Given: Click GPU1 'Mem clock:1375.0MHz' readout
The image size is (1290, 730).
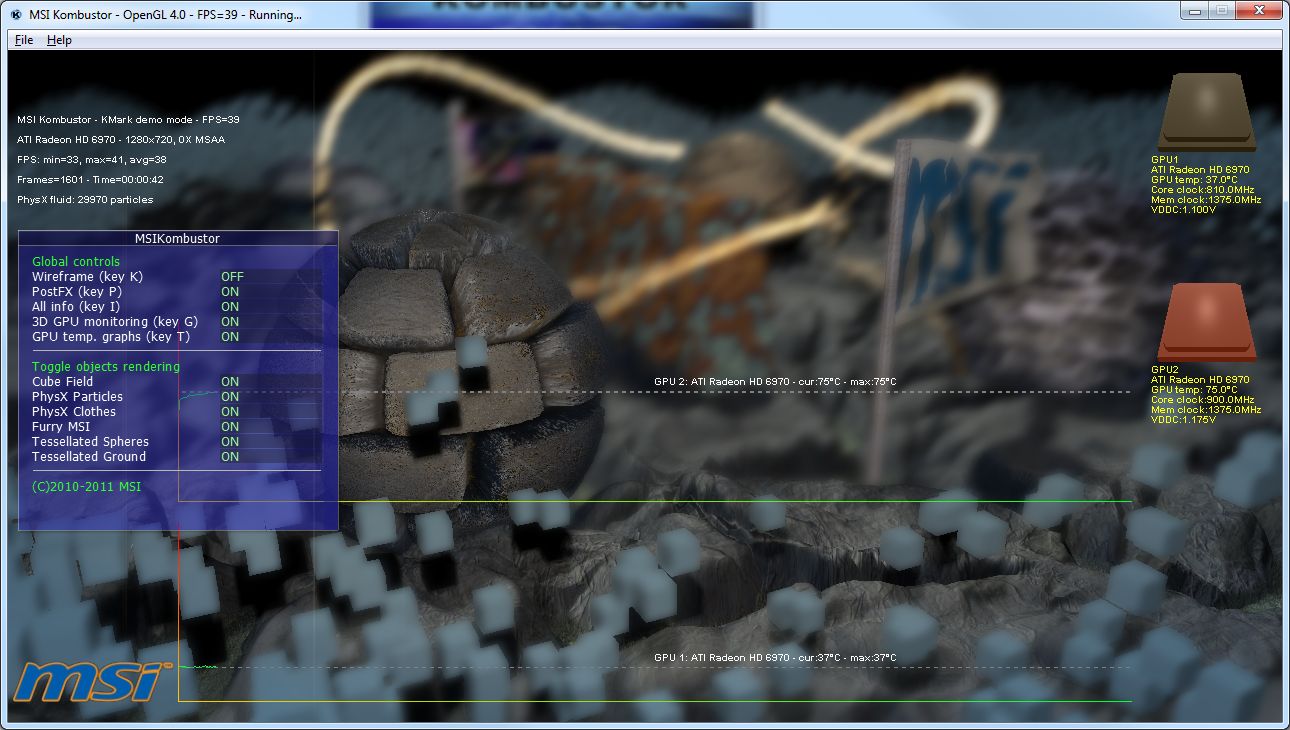Looking at the screenshot, I should (1206, 200).
